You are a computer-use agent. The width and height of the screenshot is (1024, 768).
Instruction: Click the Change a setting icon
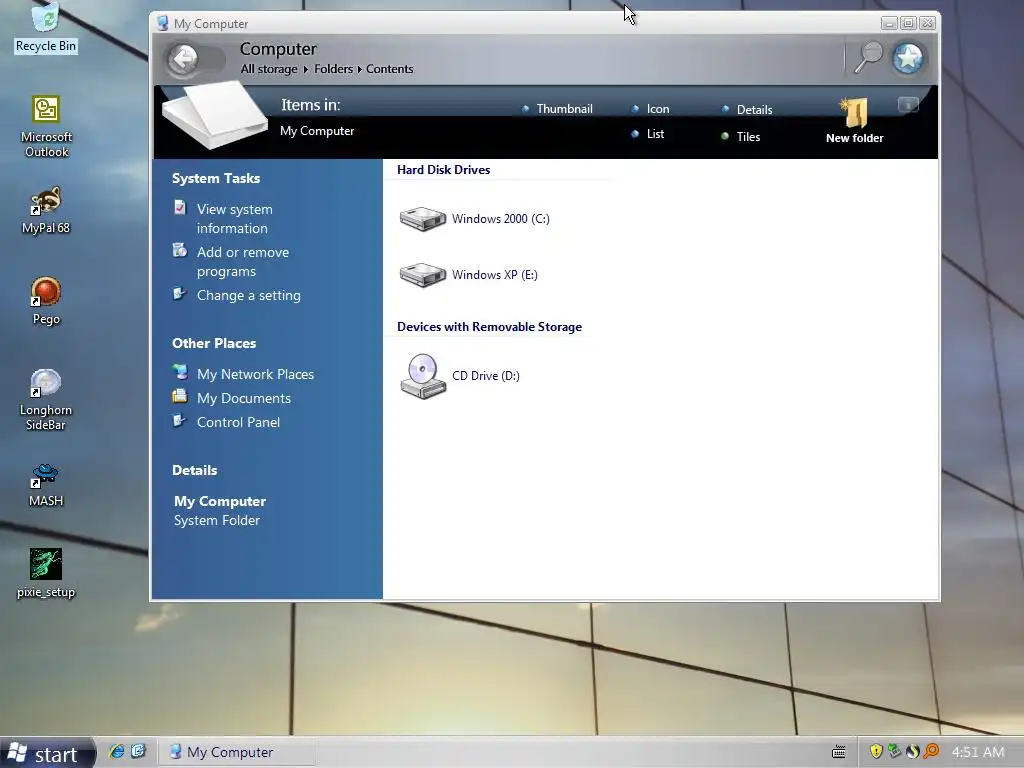(x=180, y=294)
